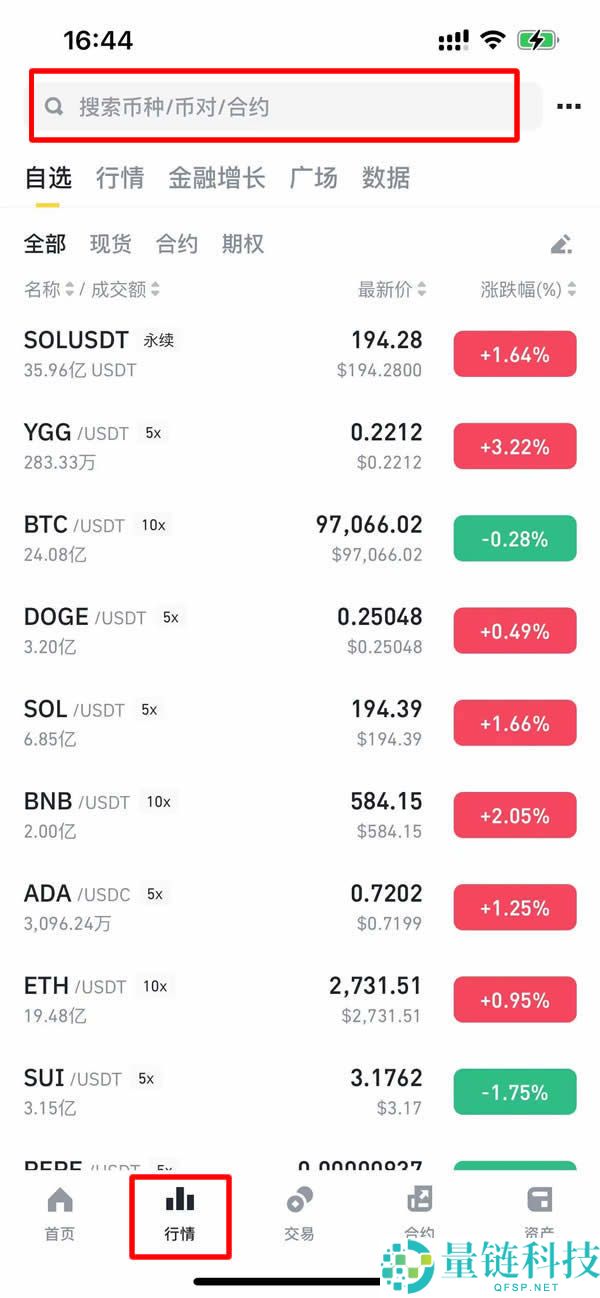The width and height of the screenshot is (600, 1298).
Task: Open the three-dot more options icon
Action: point(568,105)
